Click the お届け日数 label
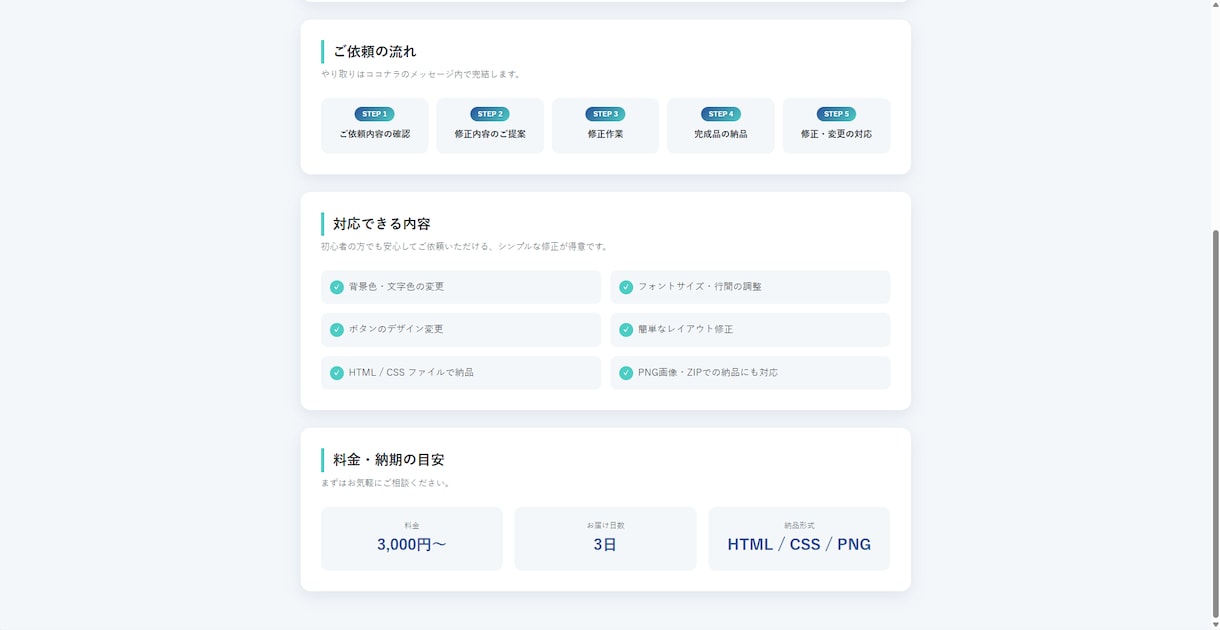Screen dimensions: 1220x630 point(605,526)
